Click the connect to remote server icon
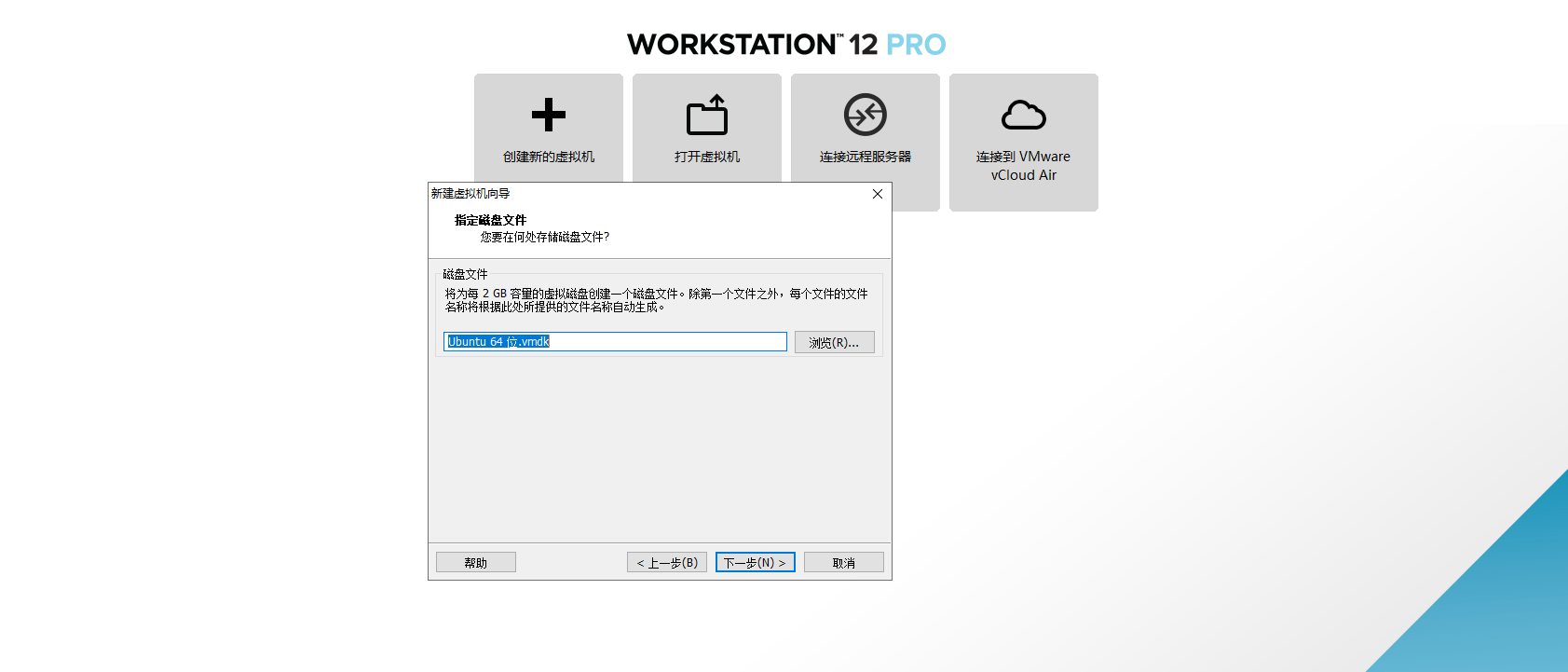The height and width of the screenshot is (672, 1568). click(866, 115)
